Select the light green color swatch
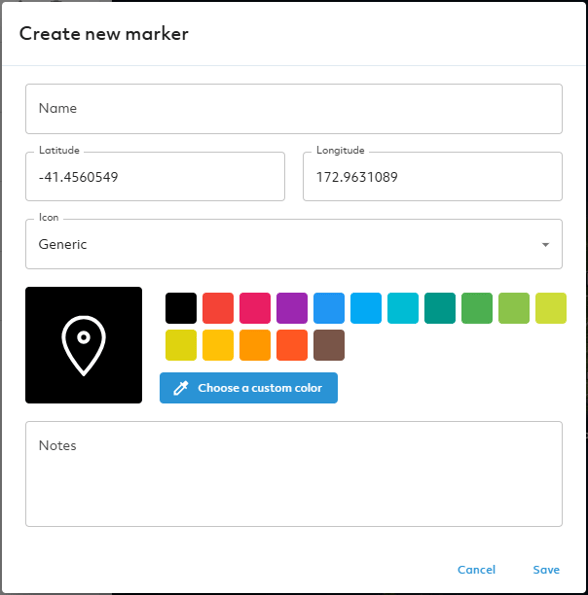 (x=514, y=308)
